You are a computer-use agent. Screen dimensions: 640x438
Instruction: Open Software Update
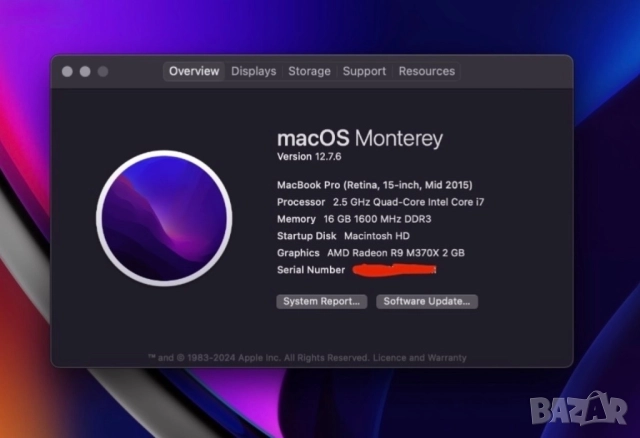[427, 302]
